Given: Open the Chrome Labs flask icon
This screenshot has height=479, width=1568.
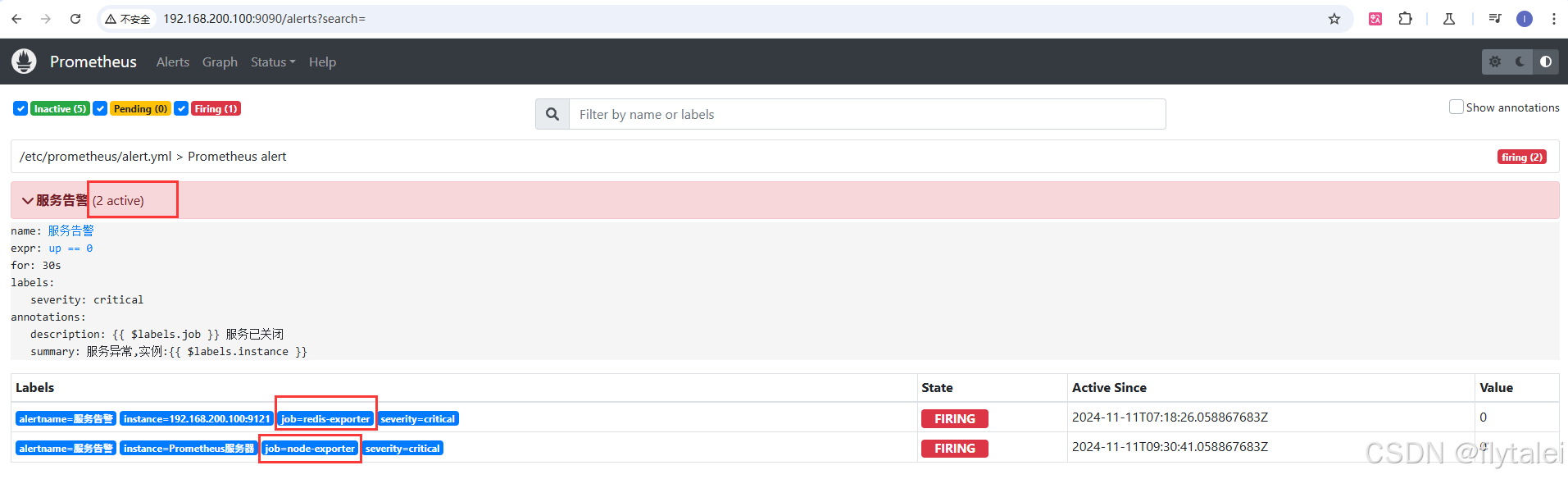Looking at the screenshot, I should (1449, 19).
